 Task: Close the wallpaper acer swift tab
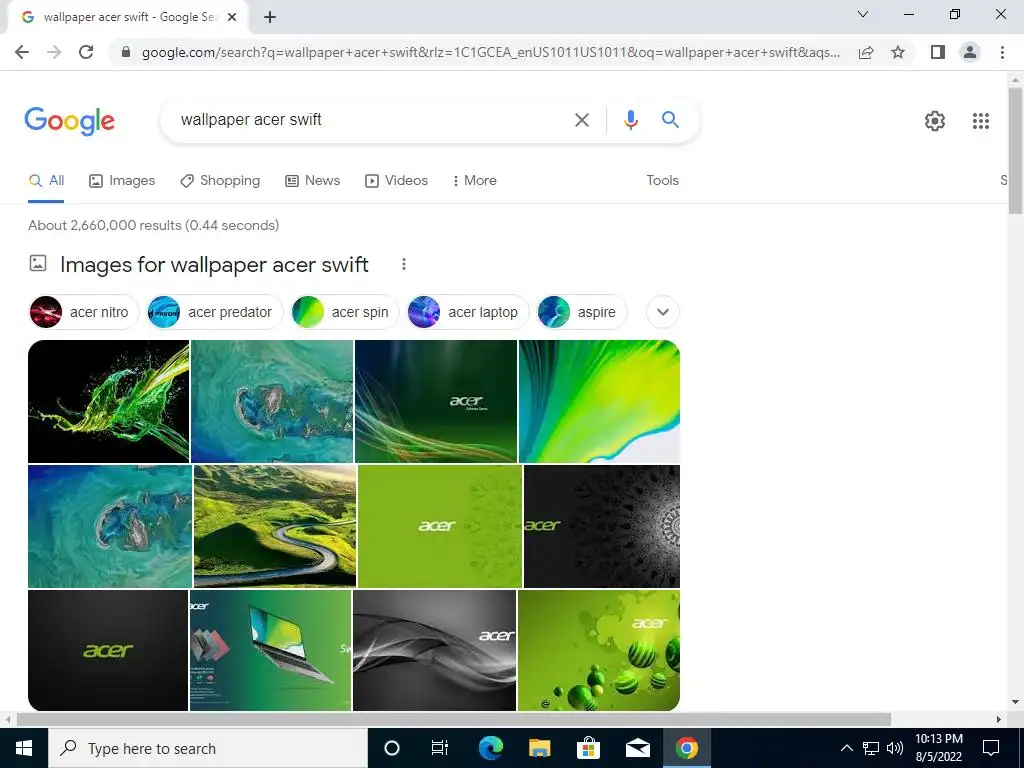[x=232, y=18]
